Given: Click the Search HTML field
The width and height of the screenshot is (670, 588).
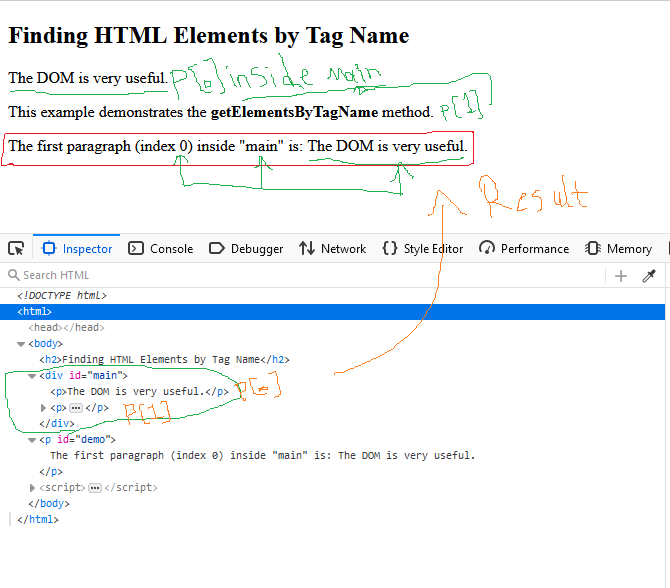Looking at the screenshot, I should tap(303, 275).
